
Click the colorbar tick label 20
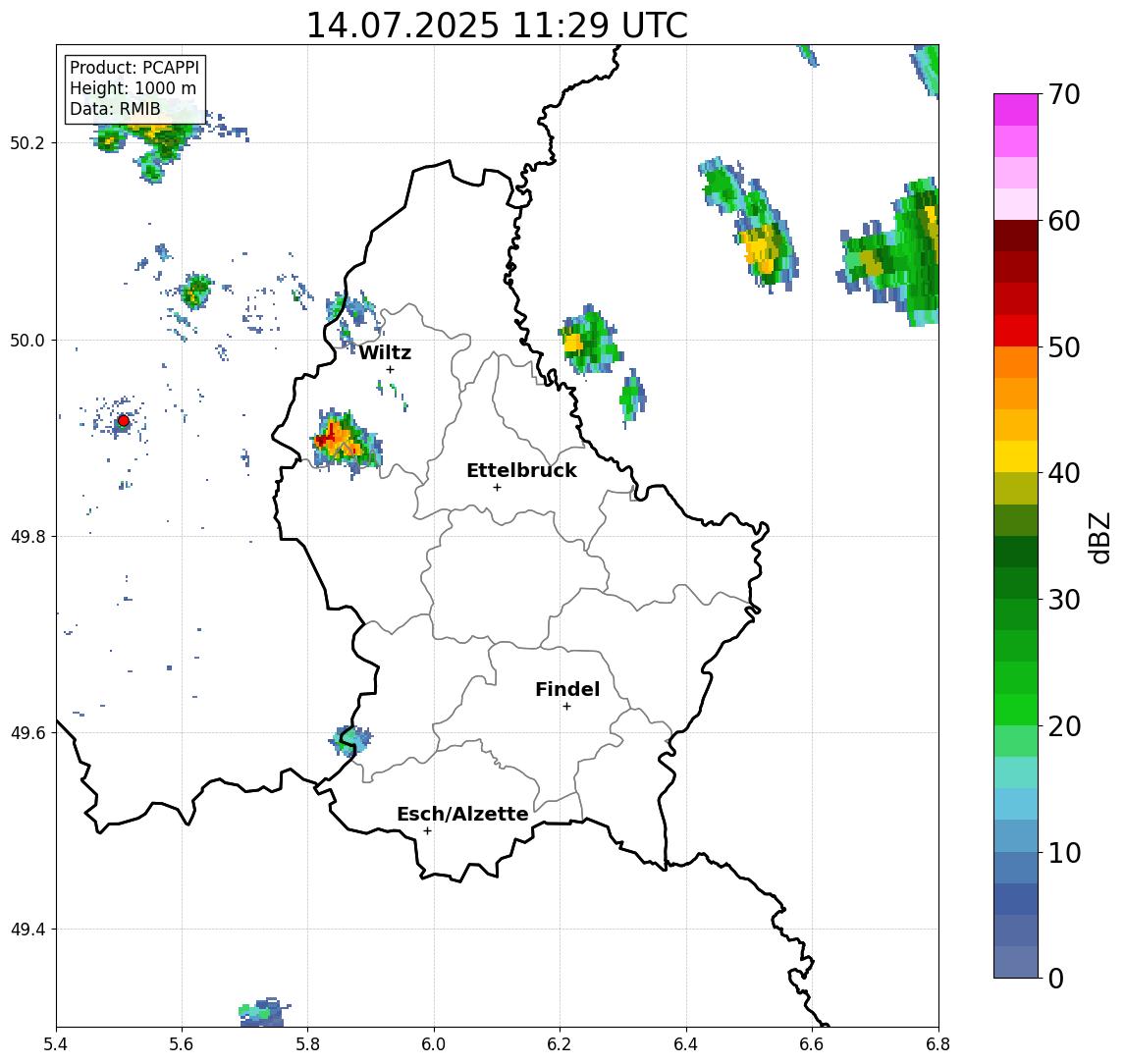(1064, 725)
